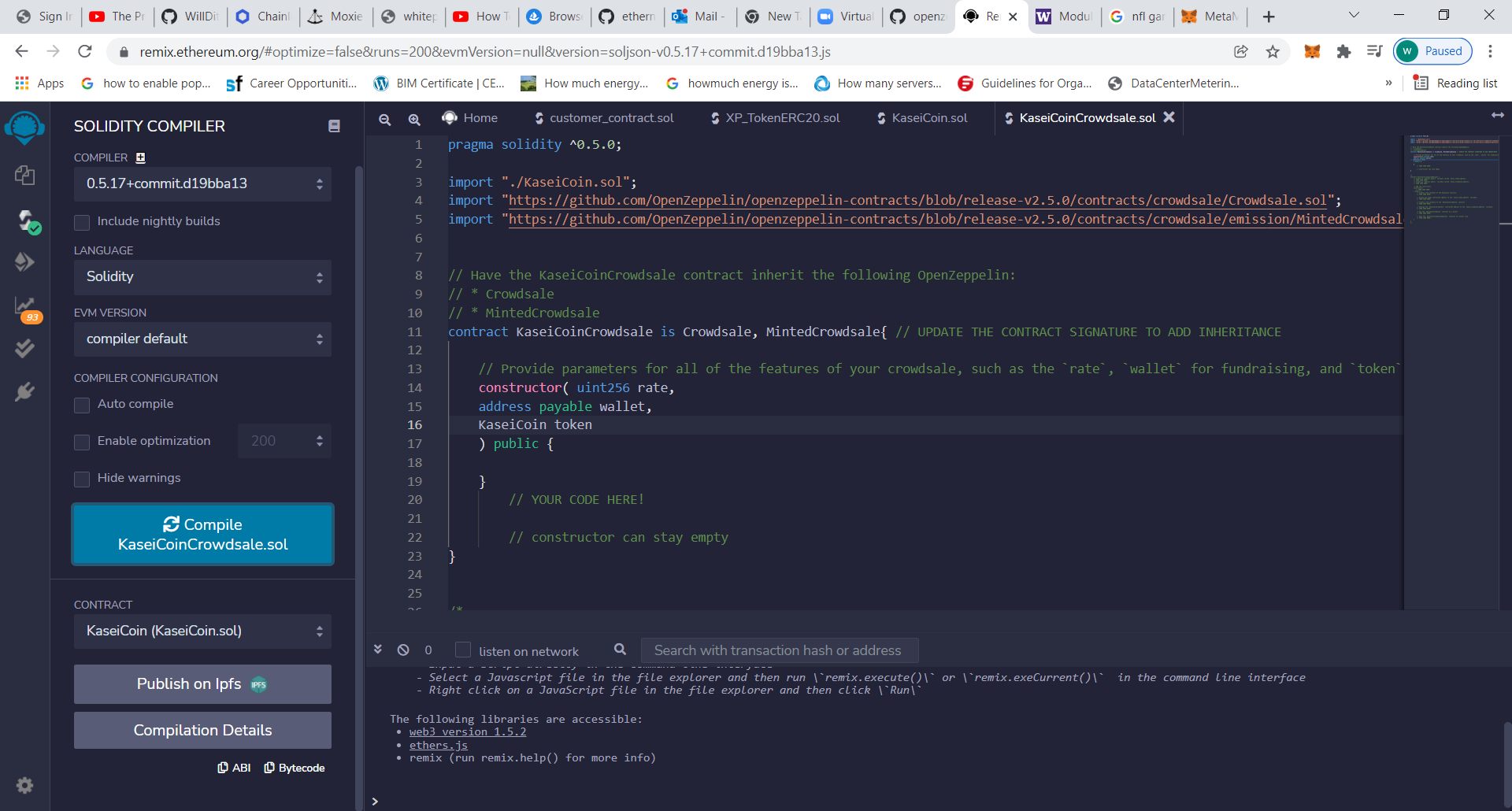Click in the transaction hash search field
Image resolution: width=1512 pixels, height=811 pixels.
pyautogui.click(x=780, y=650)
